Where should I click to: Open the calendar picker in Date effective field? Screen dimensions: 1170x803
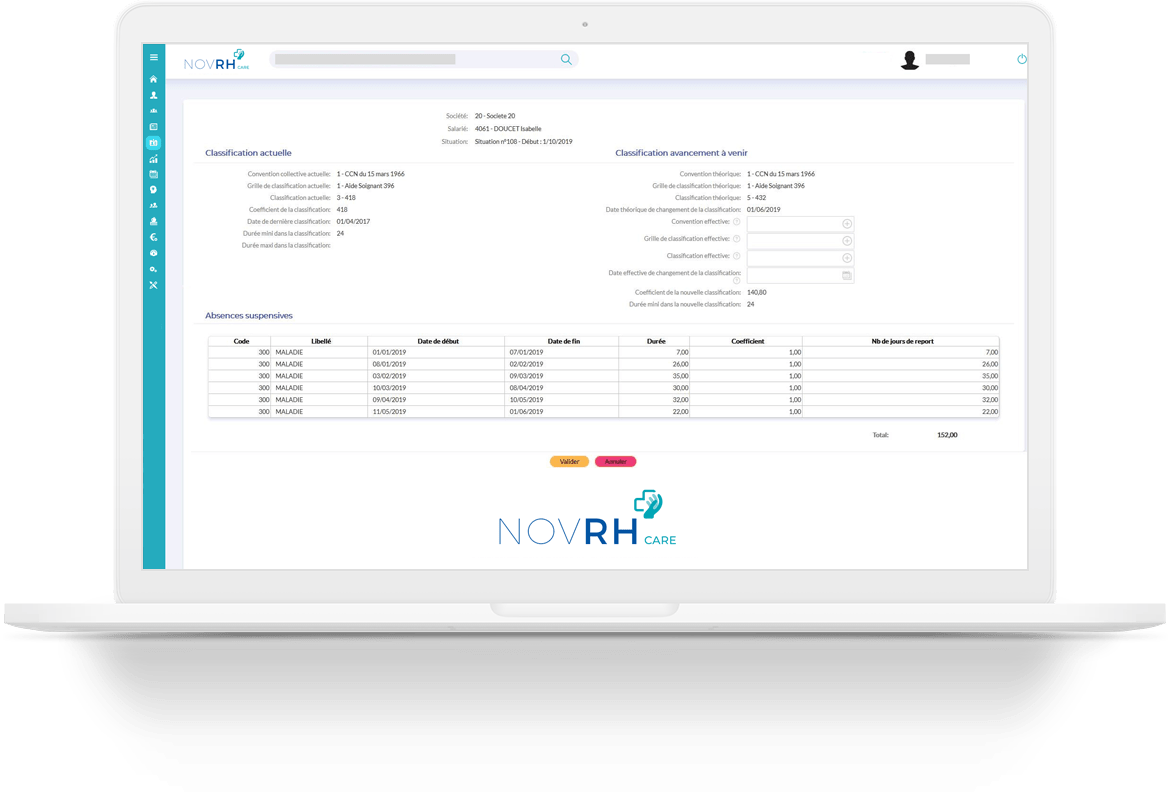point(847,275)
